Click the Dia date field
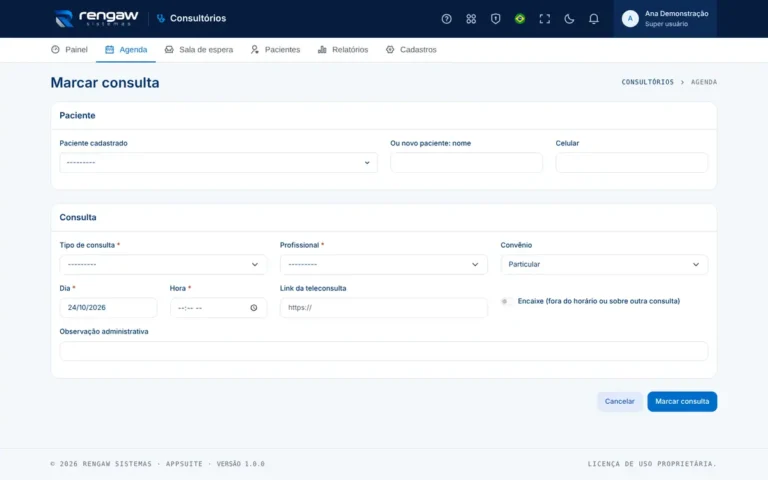The image size is (768, 480). pos(108,308)
